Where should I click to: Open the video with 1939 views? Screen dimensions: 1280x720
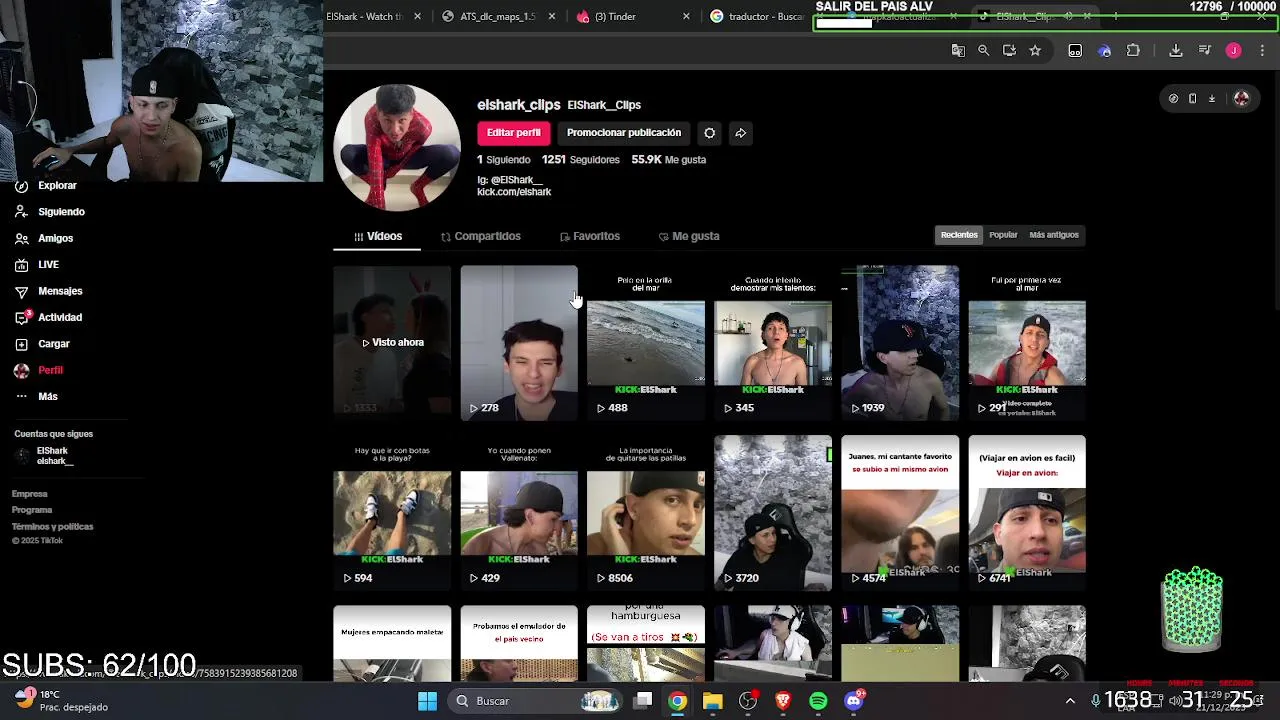coord(900,342)
